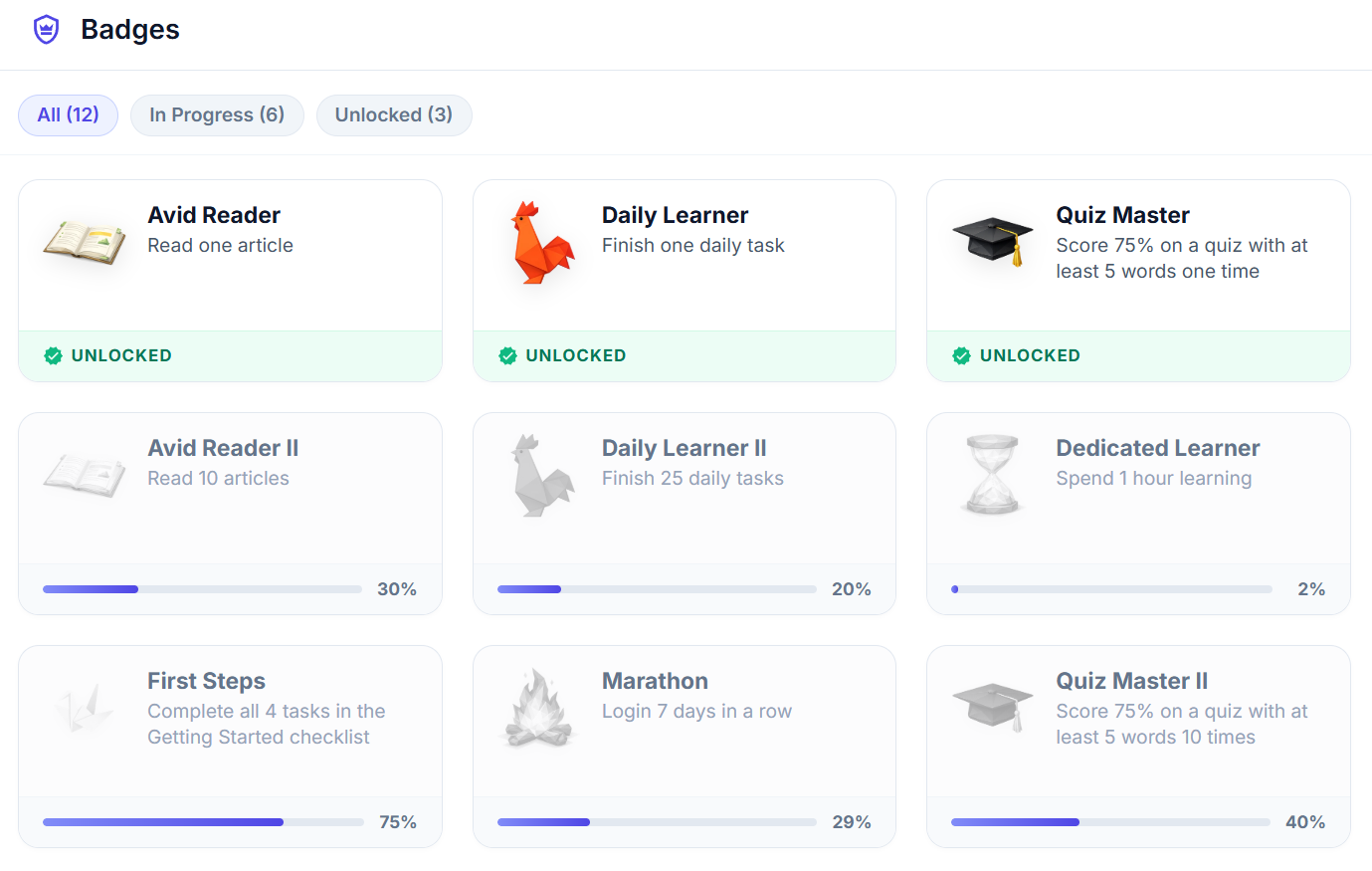Click the First Steps 75% progress bar
Screen dimensions: 1372x871
coord(203,822)
